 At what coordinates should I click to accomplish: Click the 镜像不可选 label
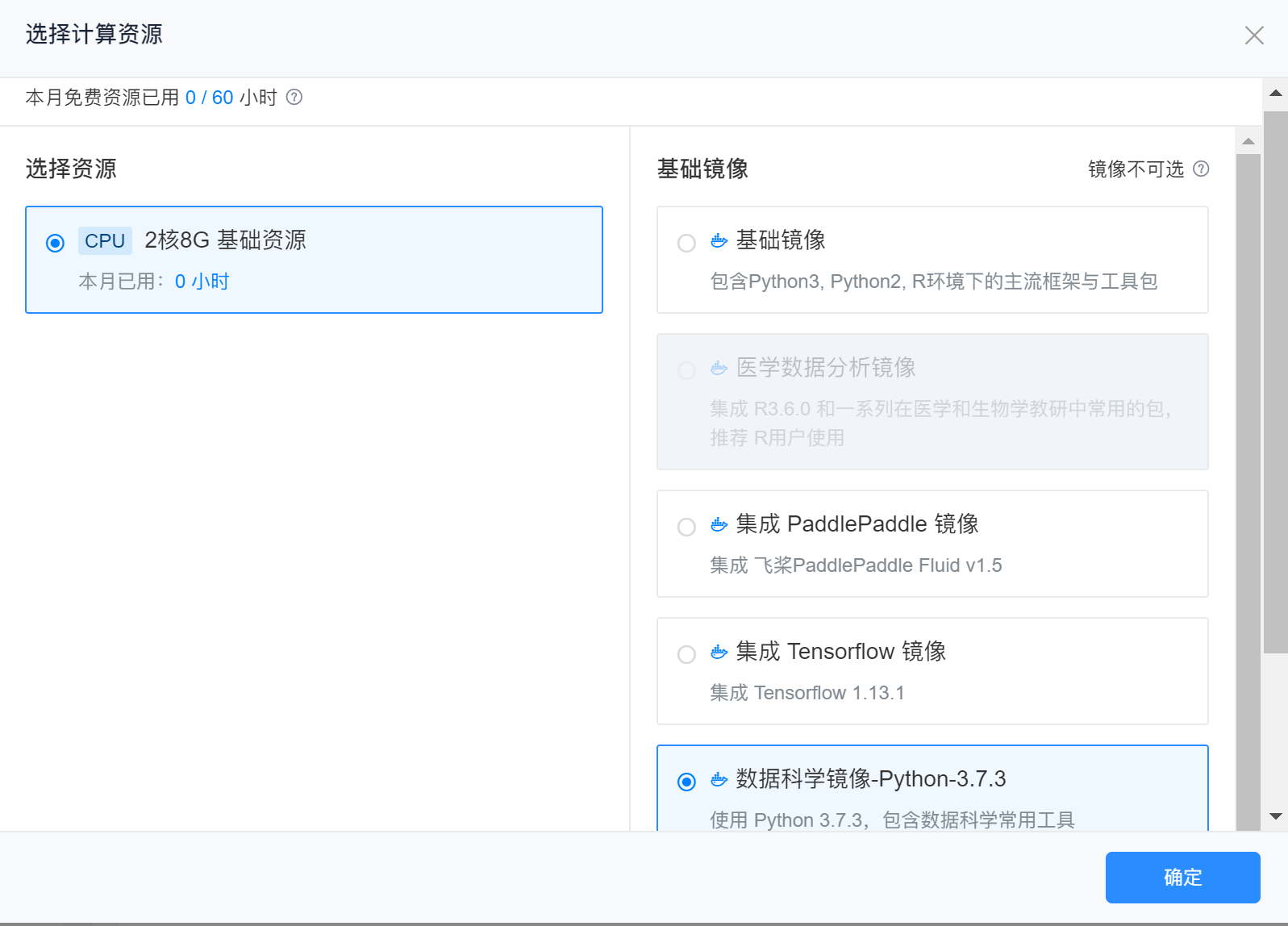click(1136, 169)
